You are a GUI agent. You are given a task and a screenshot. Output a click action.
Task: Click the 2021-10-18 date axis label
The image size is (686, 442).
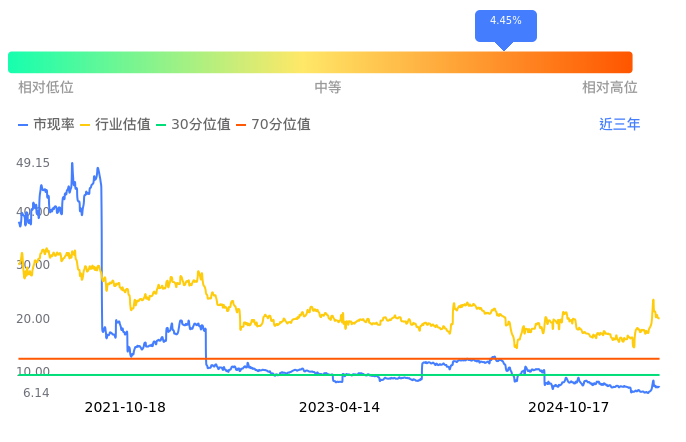click(125, 408)
